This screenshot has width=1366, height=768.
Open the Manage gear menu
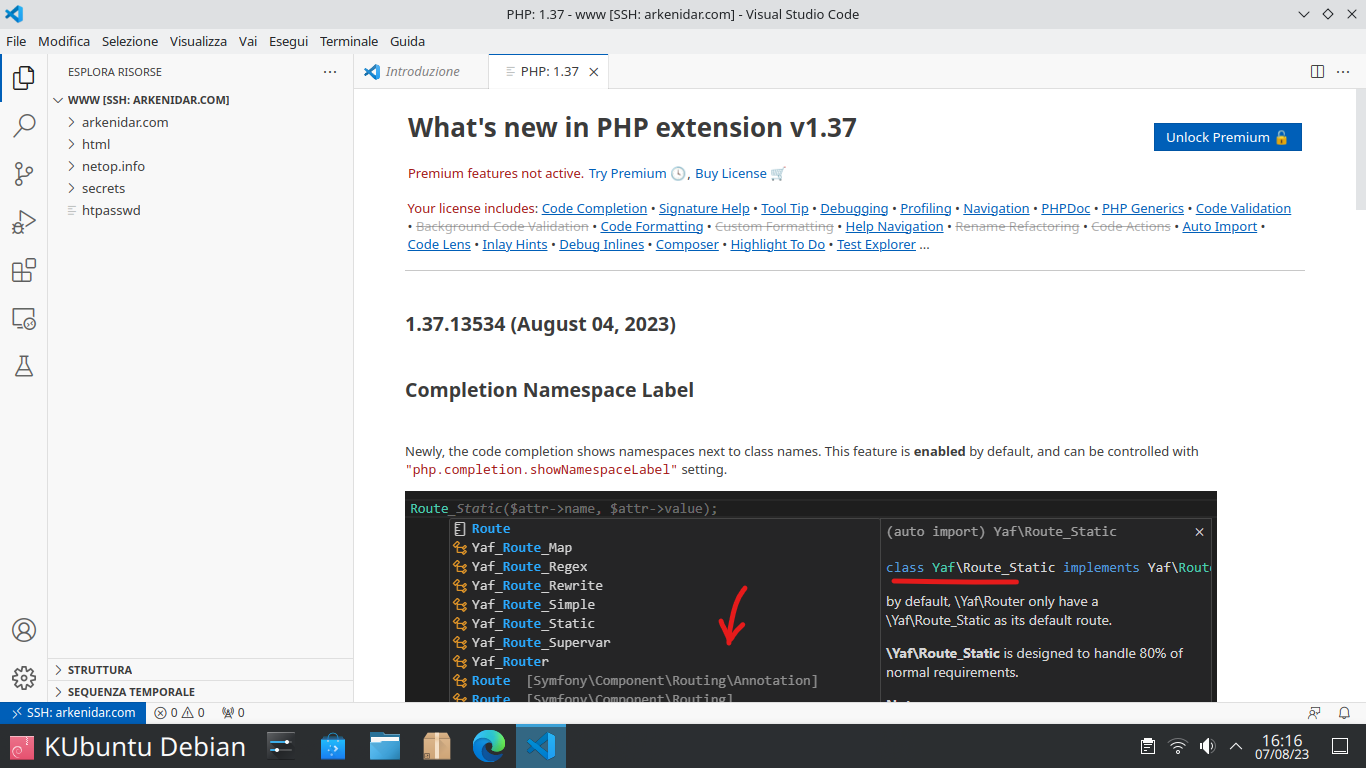point(24,677)
